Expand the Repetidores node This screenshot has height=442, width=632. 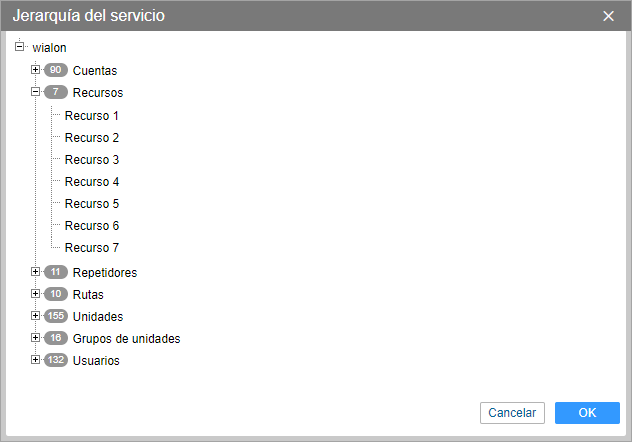coord(35,272)
